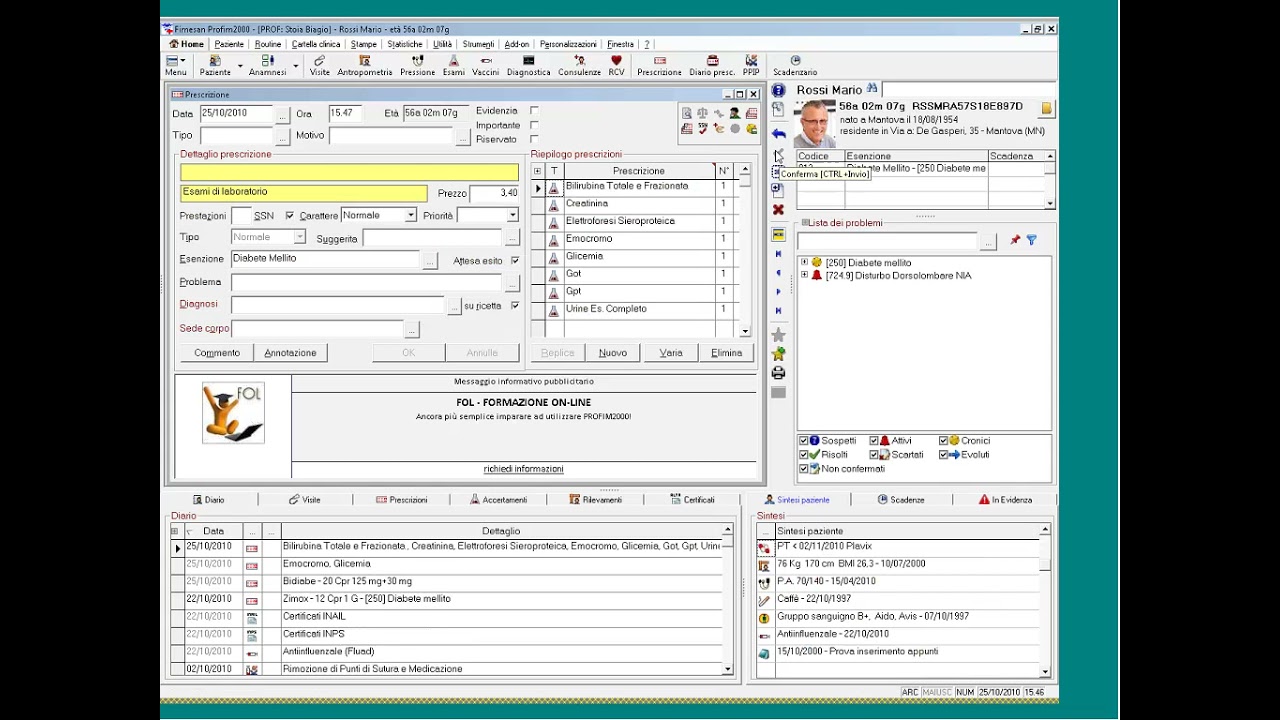Open the Vaccini toolbar icon
Viewport: 1280px width, 720px height.
(x=485, y=66)
